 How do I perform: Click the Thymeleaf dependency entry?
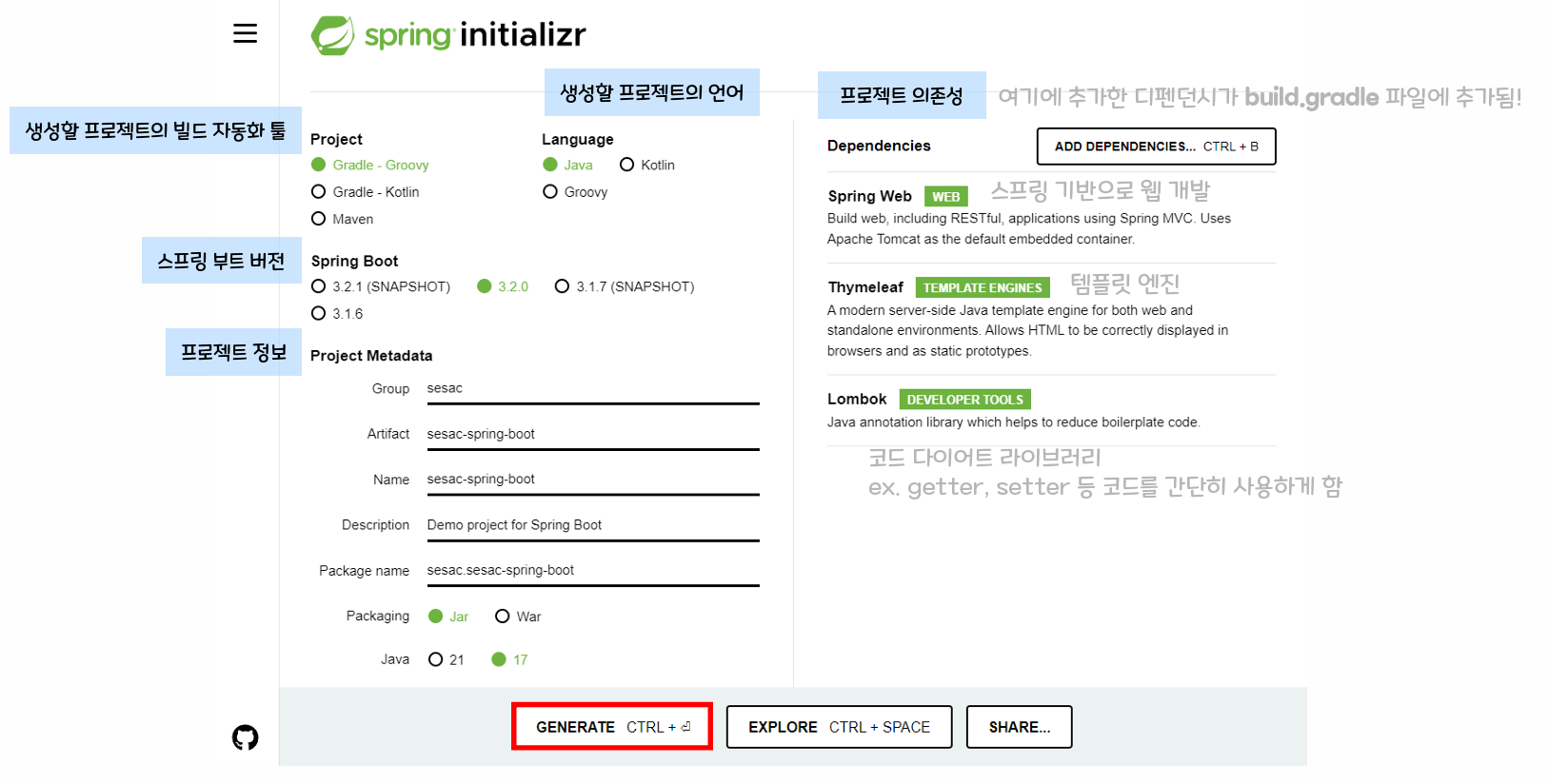coord(1051,319)
